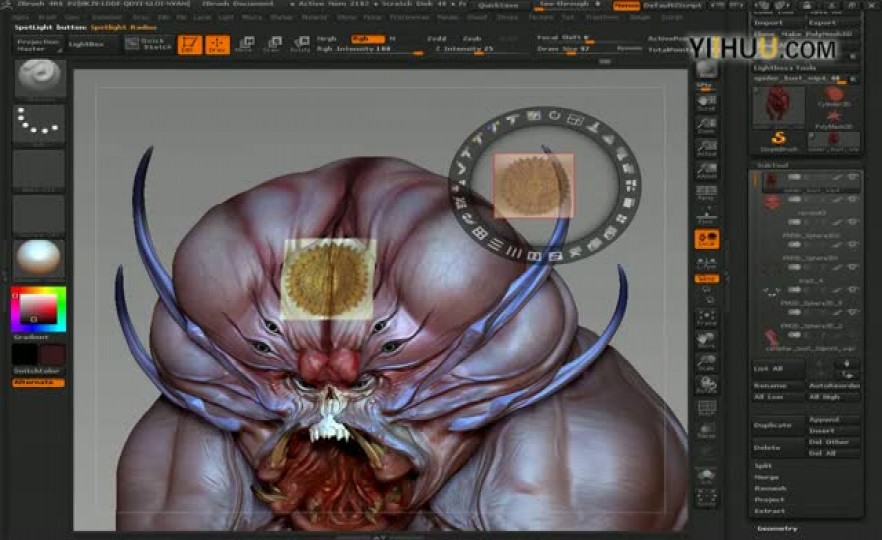Click the Rotate view button in right shelf

[x=706, y=385]
